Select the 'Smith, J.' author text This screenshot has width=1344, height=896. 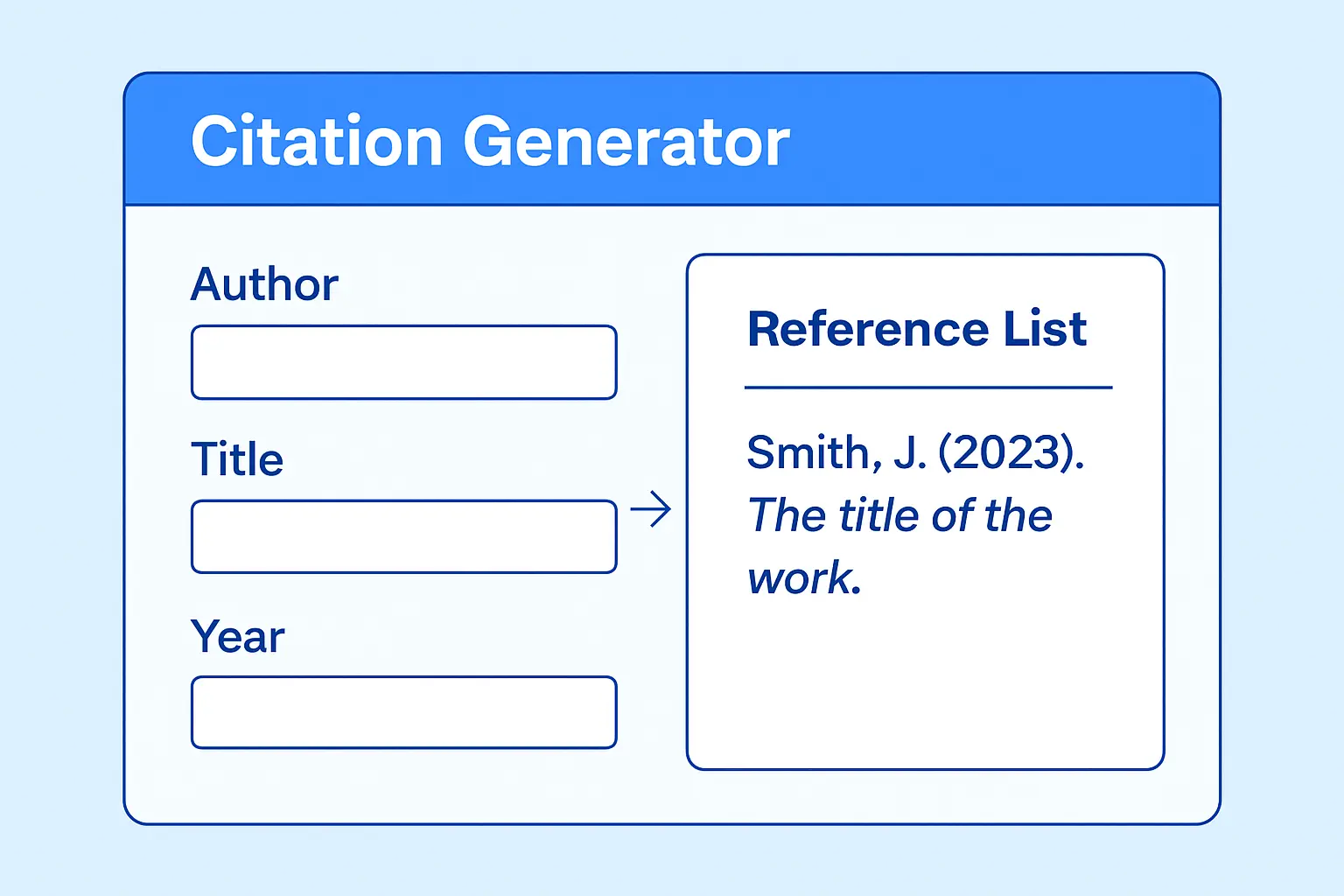(836, 452)
